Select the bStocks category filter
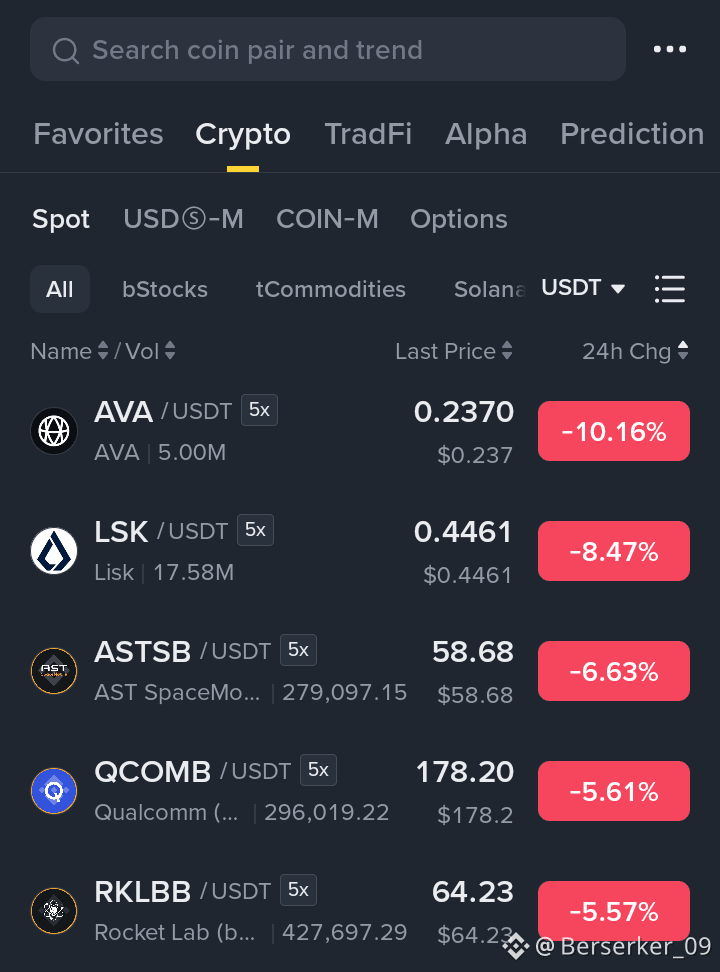 click(x=165, y=289)
